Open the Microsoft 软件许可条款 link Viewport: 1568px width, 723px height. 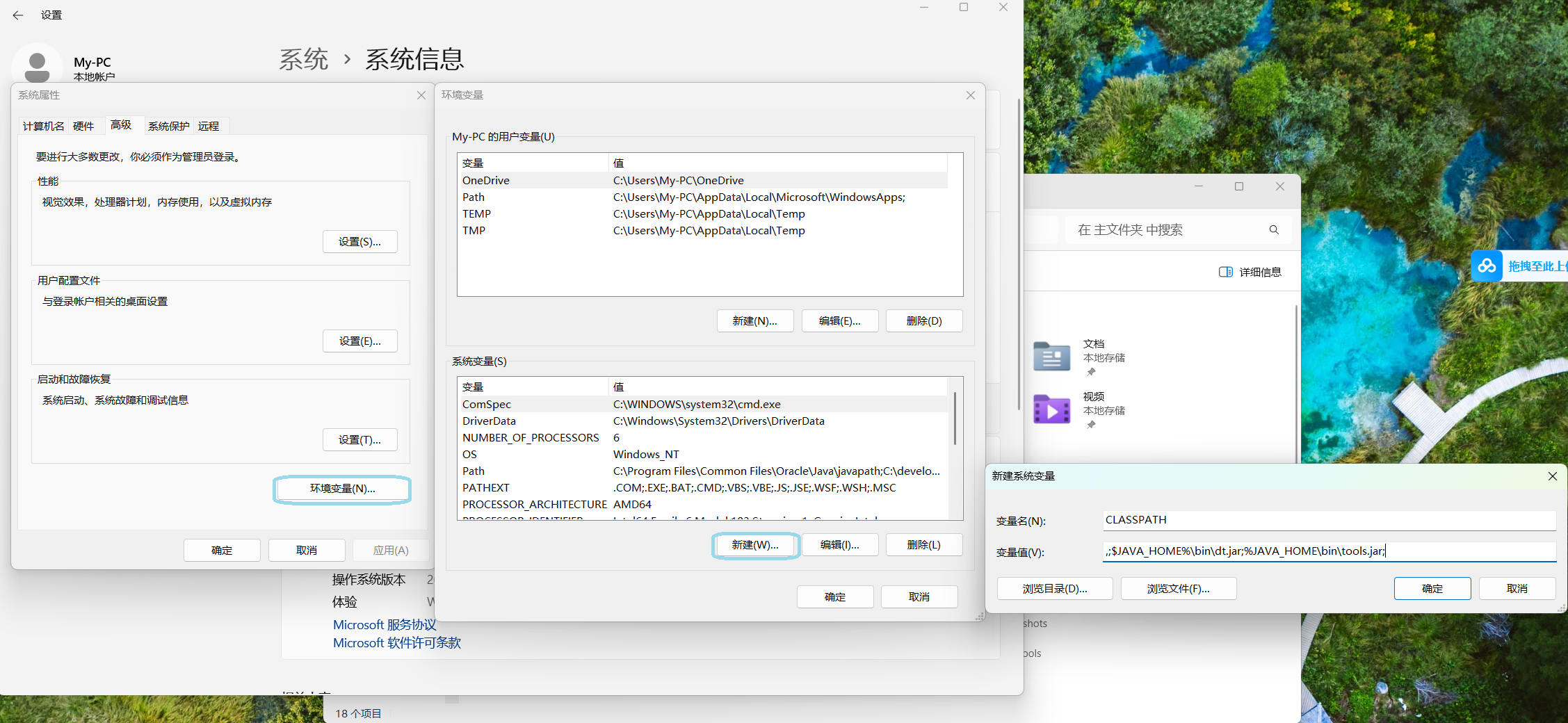click(x=396, y=643)
